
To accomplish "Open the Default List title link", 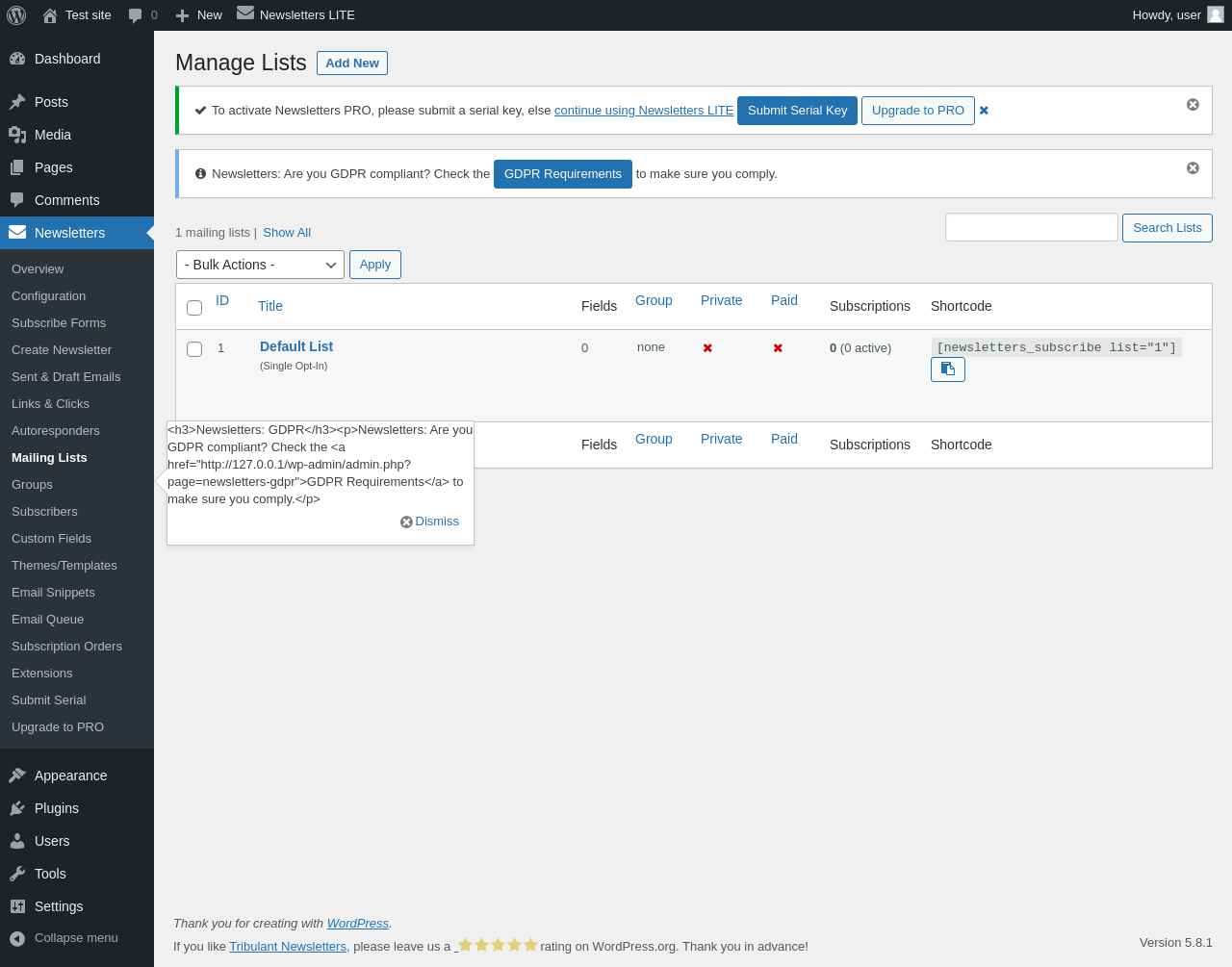I will click(x=296, y=346).
